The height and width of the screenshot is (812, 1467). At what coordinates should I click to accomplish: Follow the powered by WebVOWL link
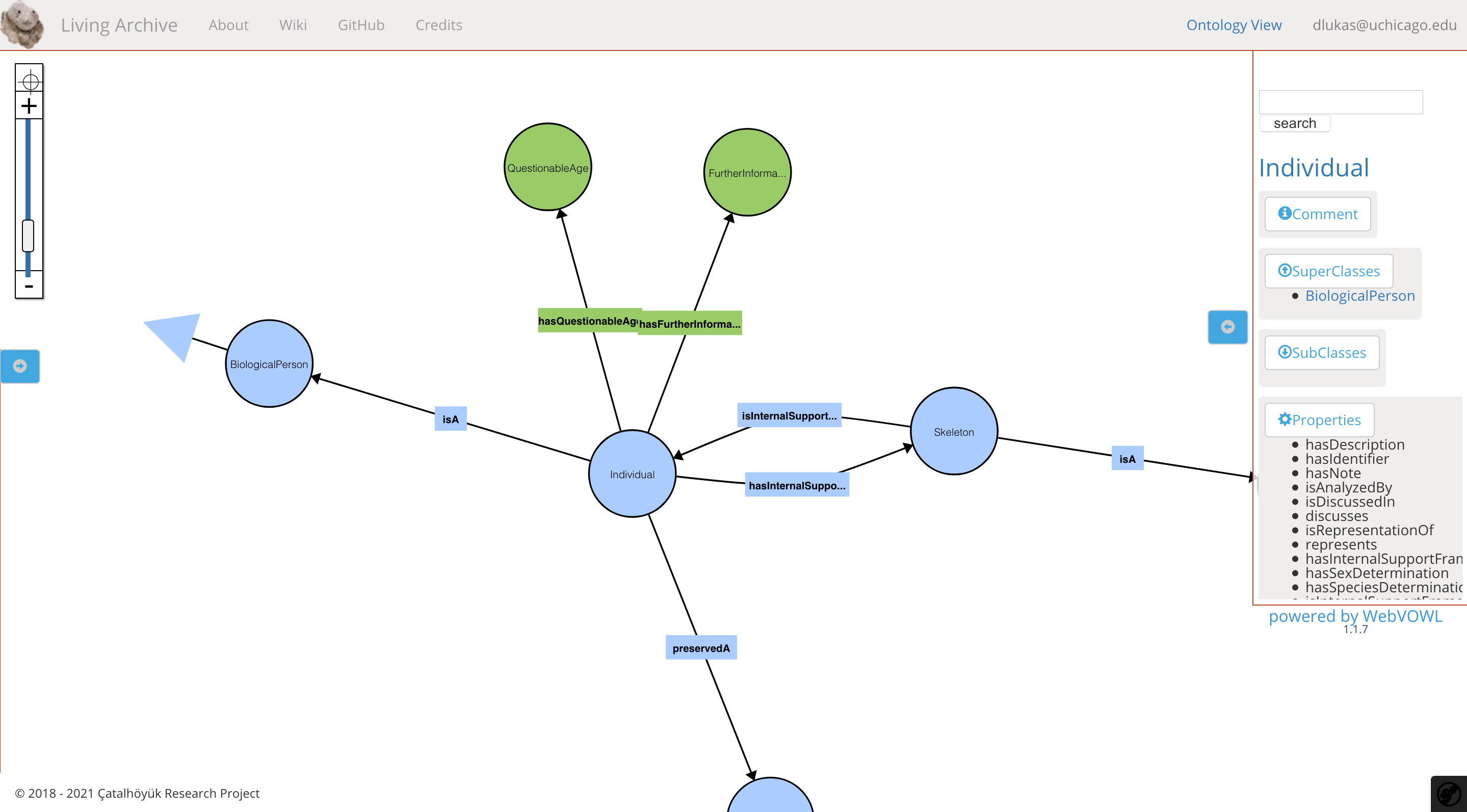(1355, 616)
